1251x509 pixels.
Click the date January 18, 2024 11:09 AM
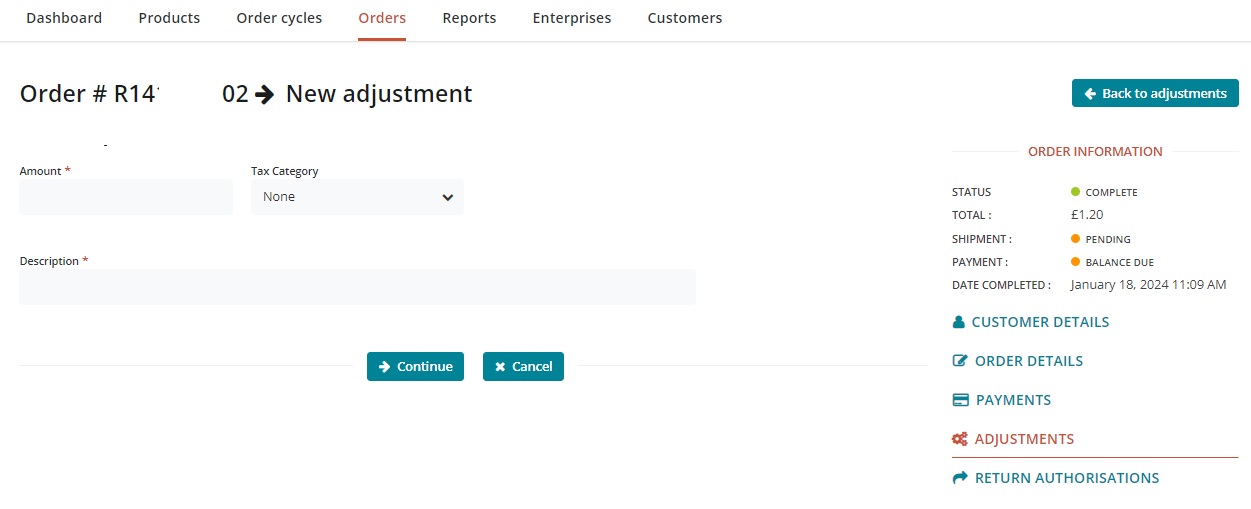[x=1148, y=285]
